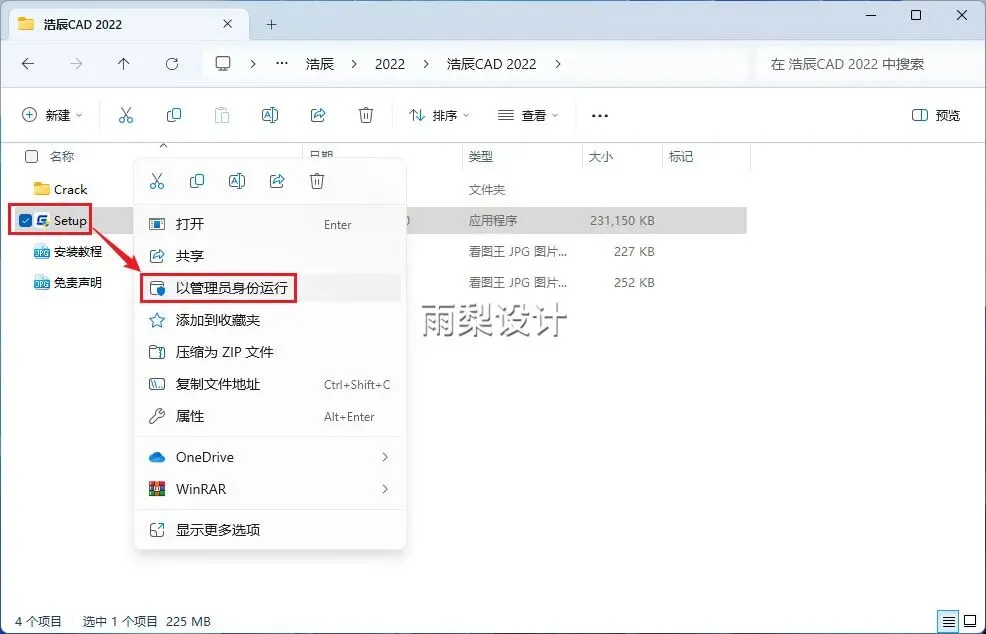Expand the hidden breadcrumb ellipsis
The width and height of the screenshot is (986, 634).
click(x=282, y=64)
